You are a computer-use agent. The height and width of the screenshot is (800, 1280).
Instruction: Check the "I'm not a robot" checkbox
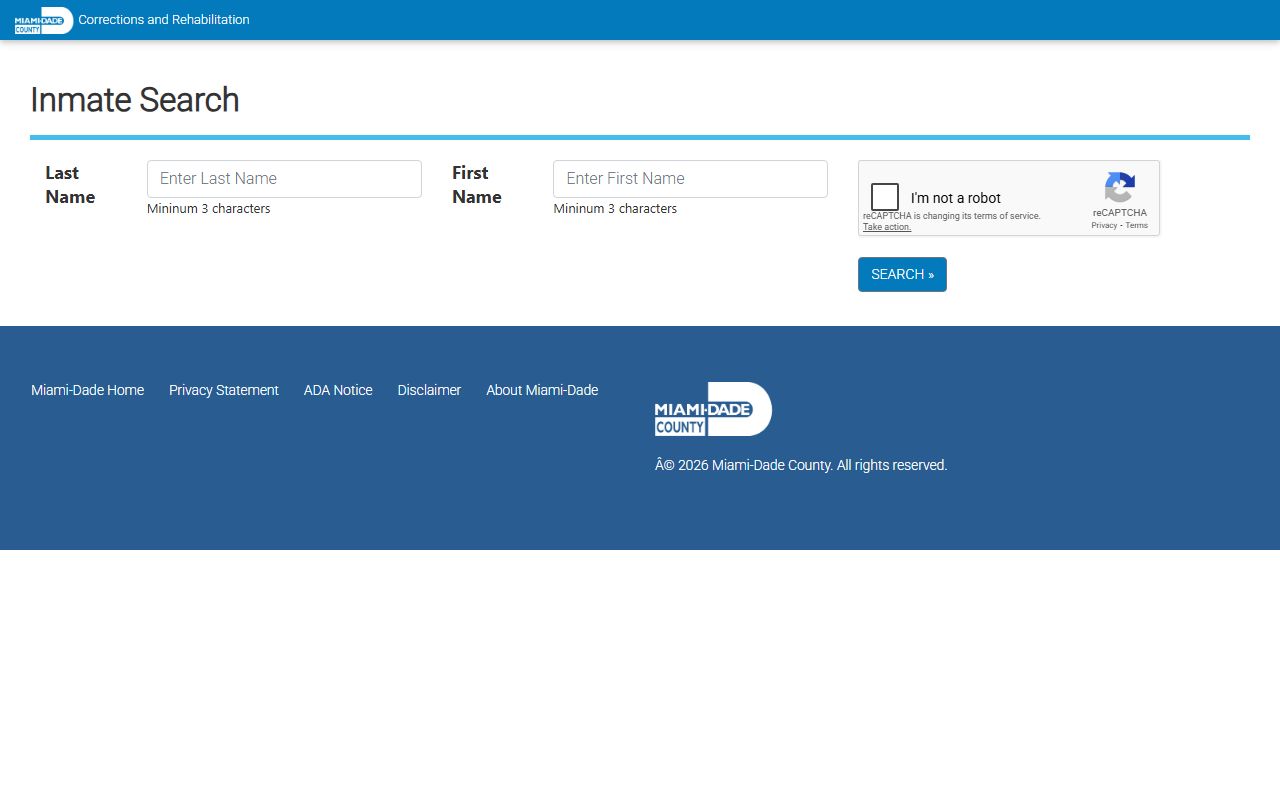pyautogui.click(x=885, y=197)
